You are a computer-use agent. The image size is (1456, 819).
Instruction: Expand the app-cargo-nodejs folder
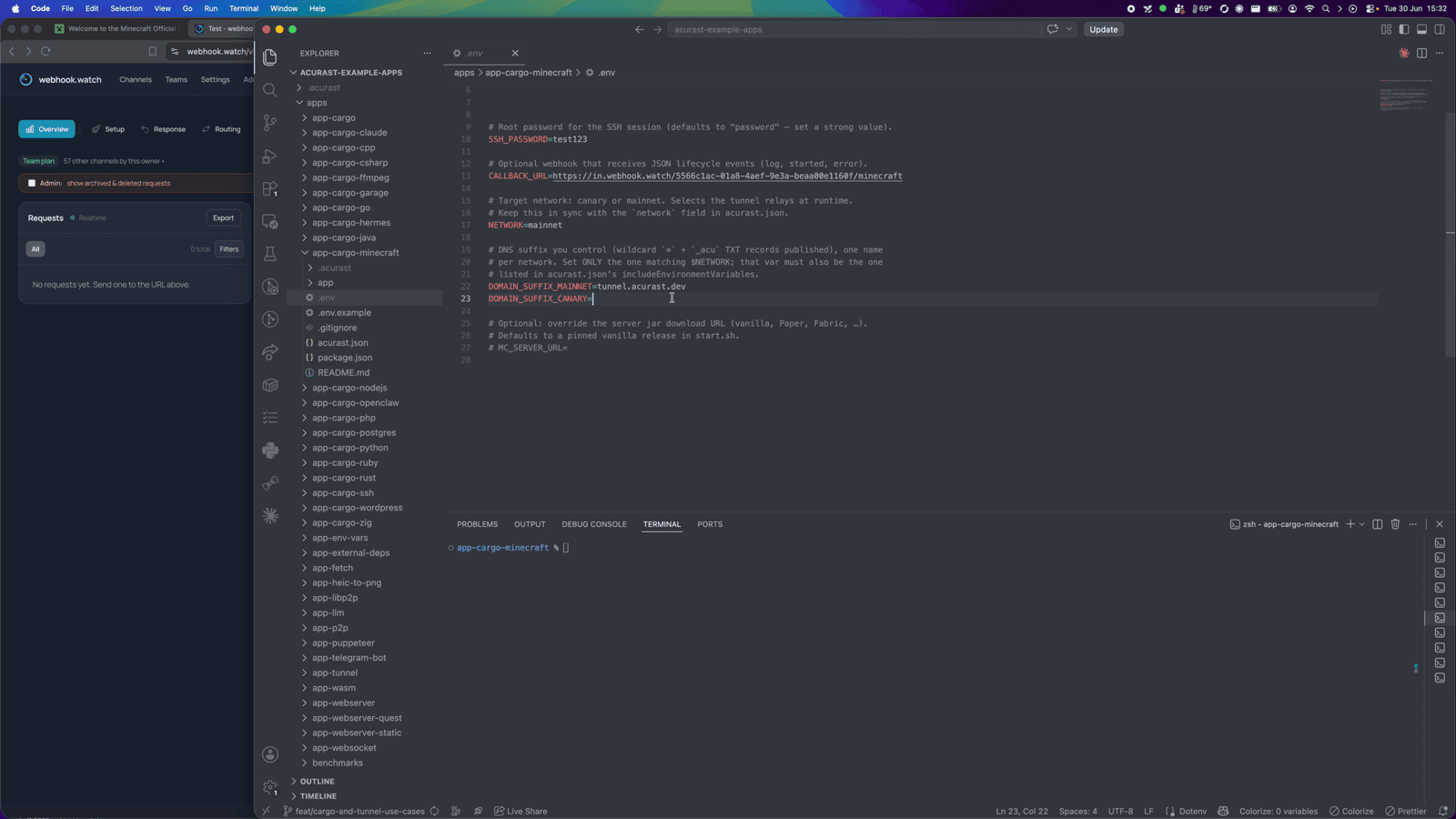(349, 388)
